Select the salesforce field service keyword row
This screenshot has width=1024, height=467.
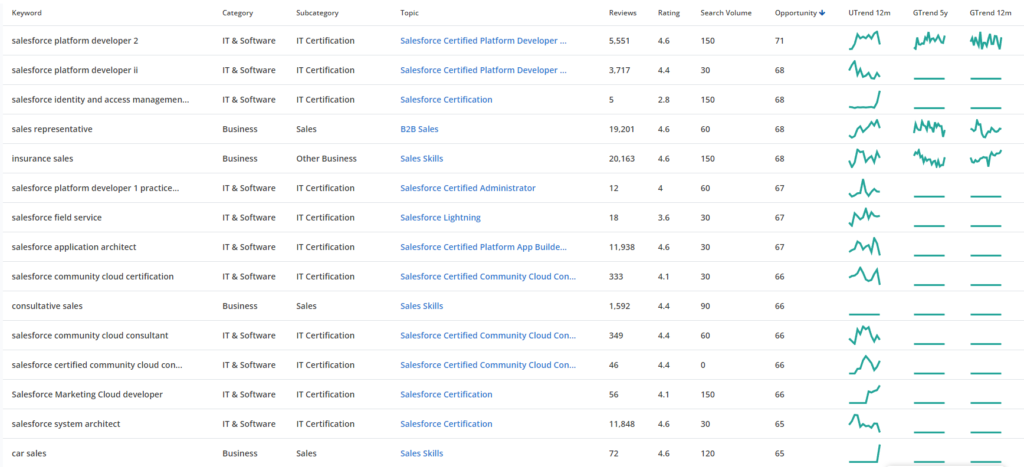click(x=56, y=217)
